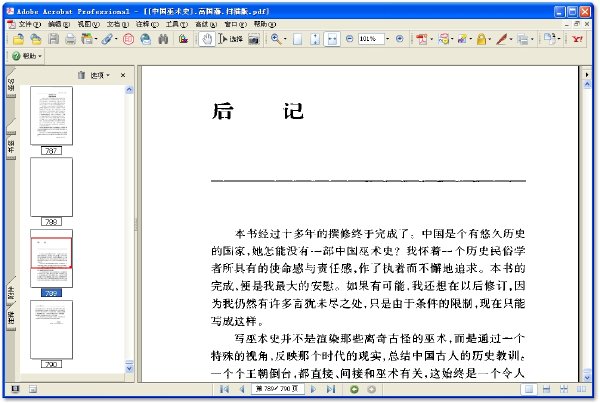Click the colorful print production icon
The height and width of the screenshot is (404, 600).
coord(183,39)
